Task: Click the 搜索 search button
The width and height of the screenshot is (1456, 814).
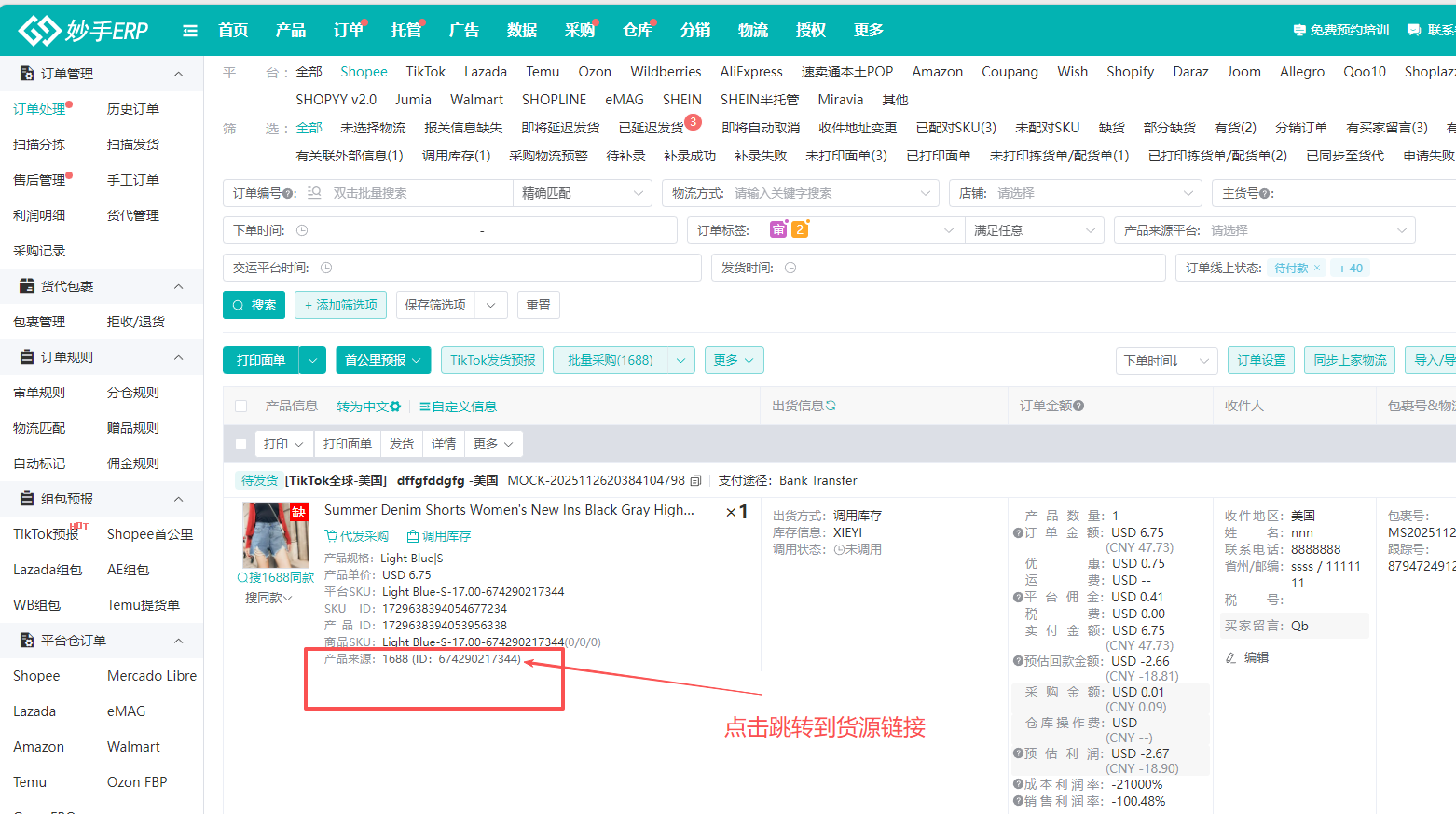Action: (x=254, y=304)
